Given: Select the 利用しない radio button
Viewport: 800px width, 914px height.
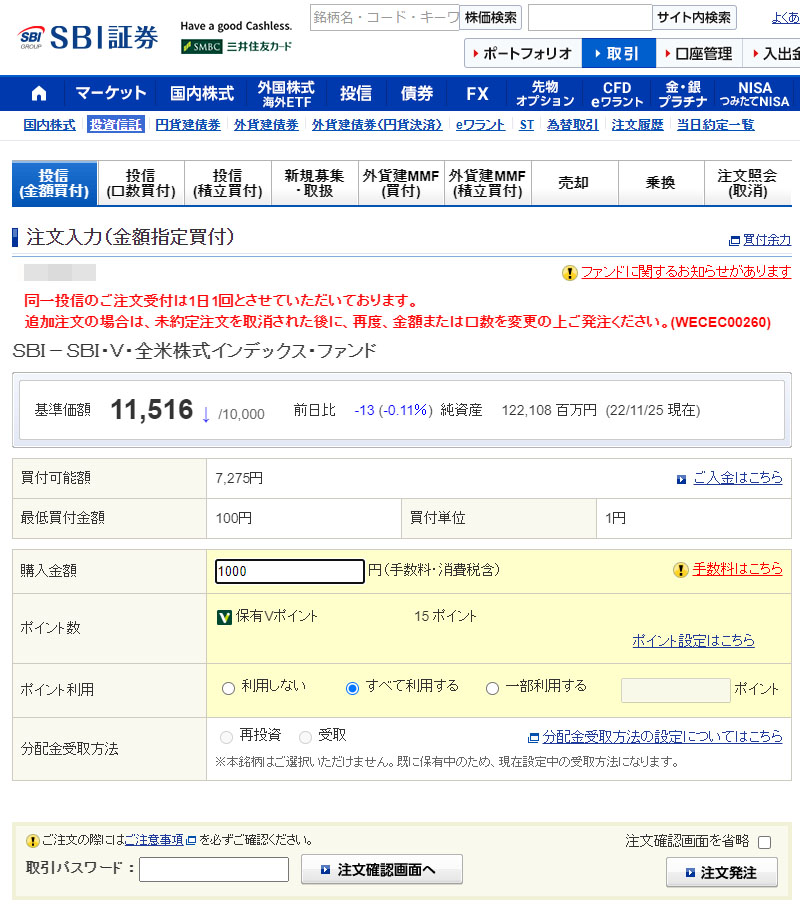Looking at the screenshot, I should click(x=228, y=688).
